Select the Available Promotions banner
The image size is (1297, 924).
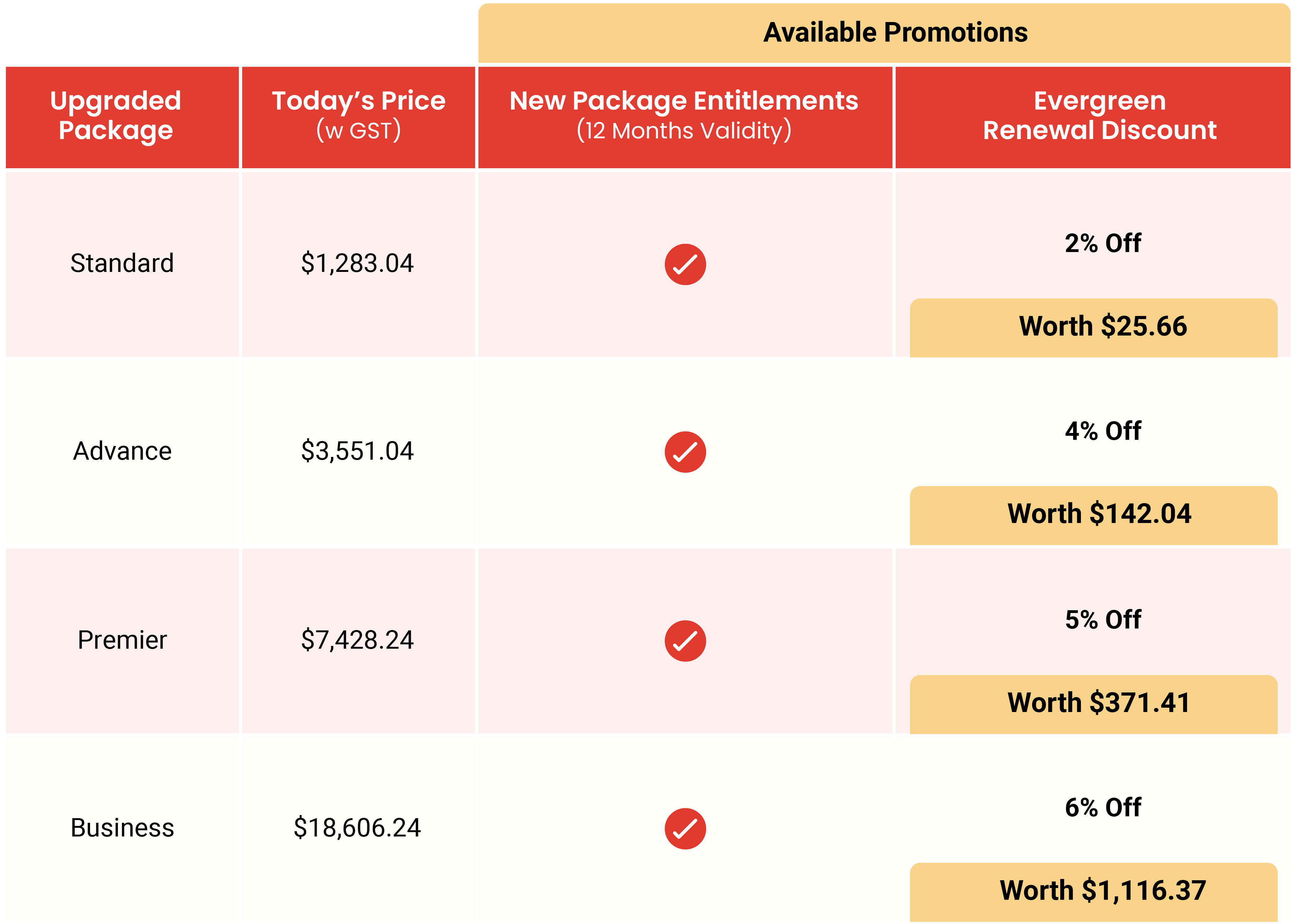(x=884, y=33)
